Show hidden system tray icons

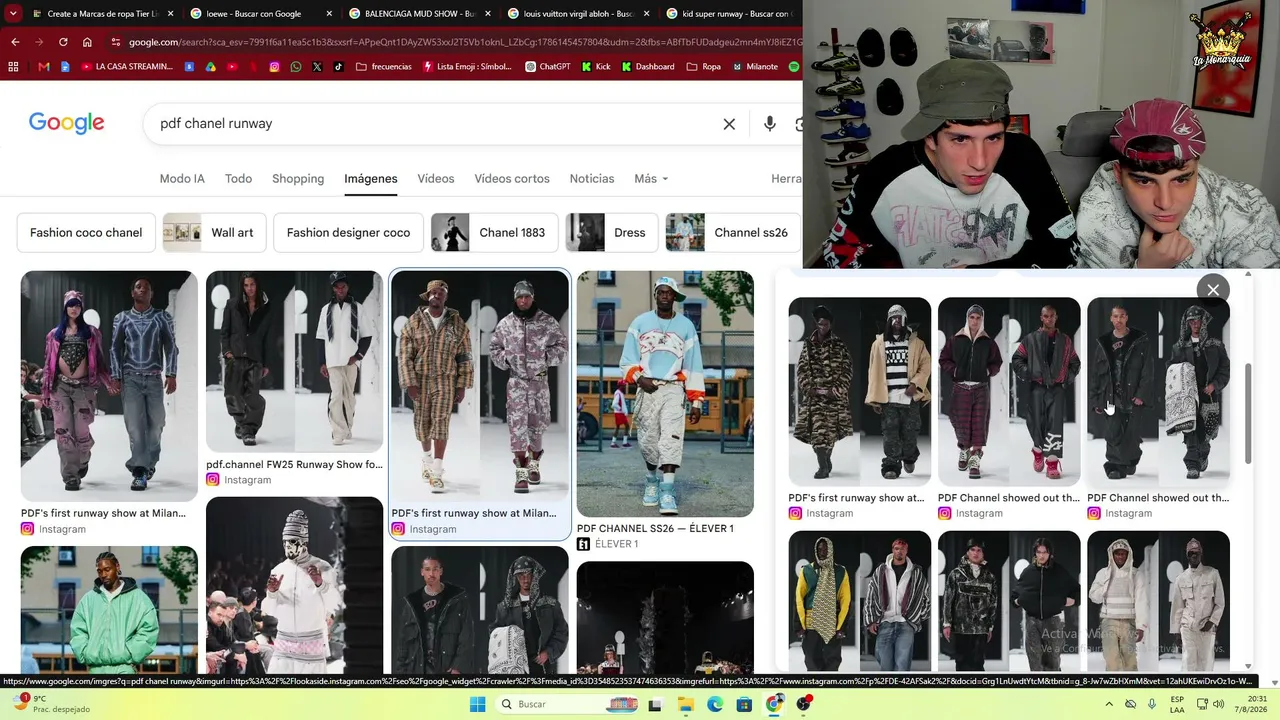click(x=1108, y=704)
